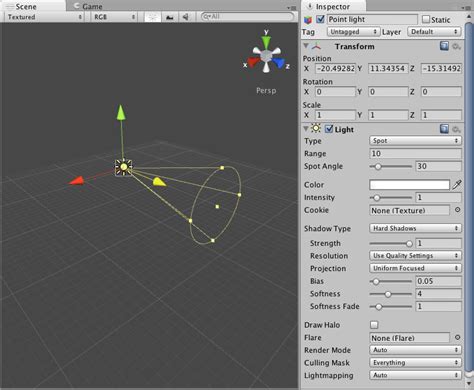
Task: Disable the Point light active checkbox
Action: point(320,19)
